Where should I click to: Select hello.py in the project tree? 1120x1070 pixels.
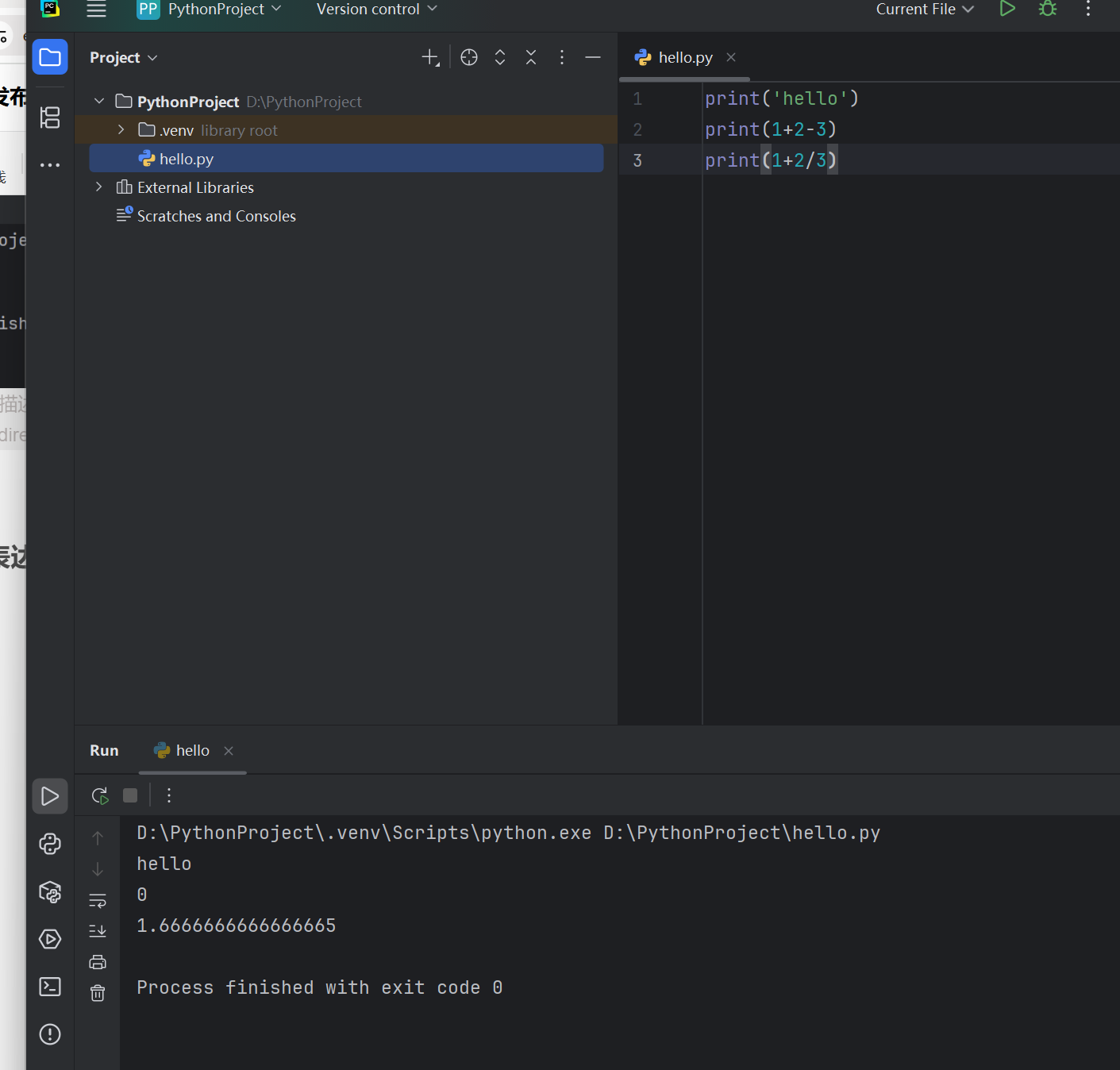346,159
